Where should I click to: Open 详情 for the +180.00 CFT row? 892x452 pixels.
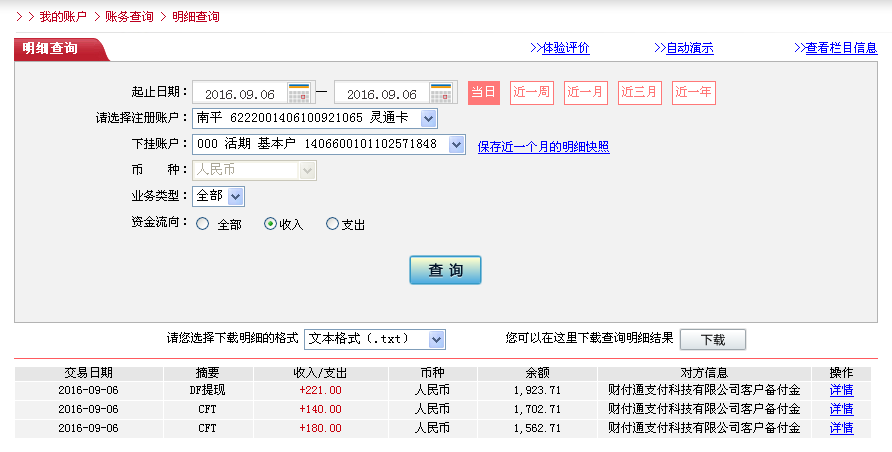tap(841, 428)
